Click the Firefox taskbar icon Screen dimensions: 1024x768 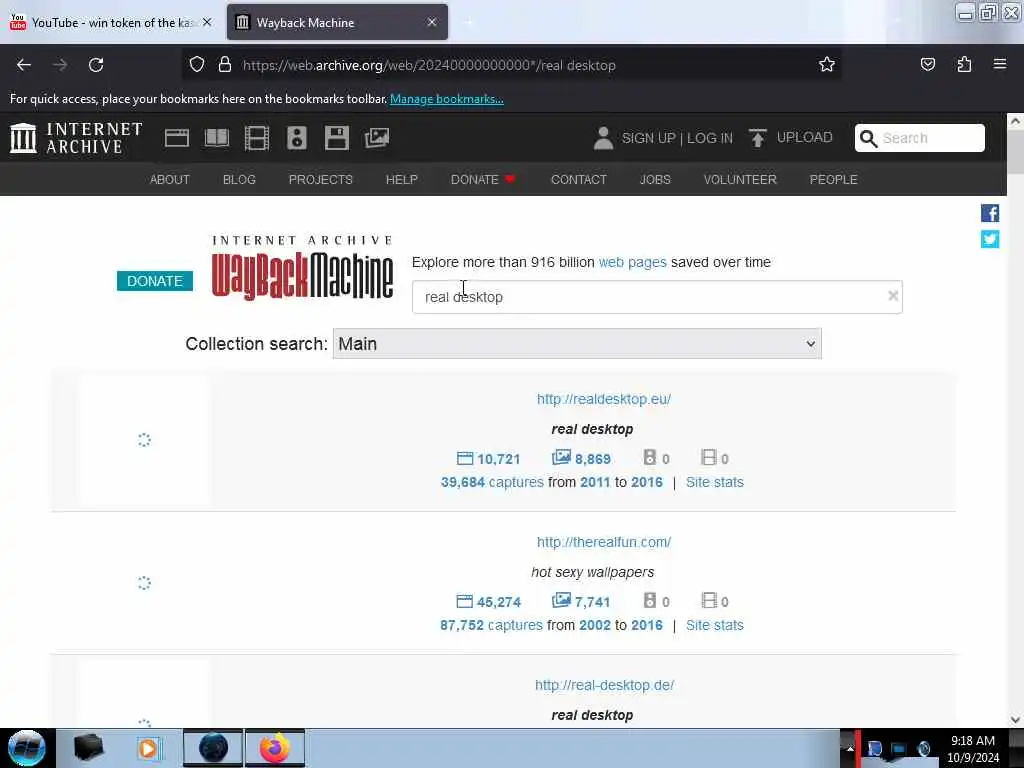click(x=275, y=748)
